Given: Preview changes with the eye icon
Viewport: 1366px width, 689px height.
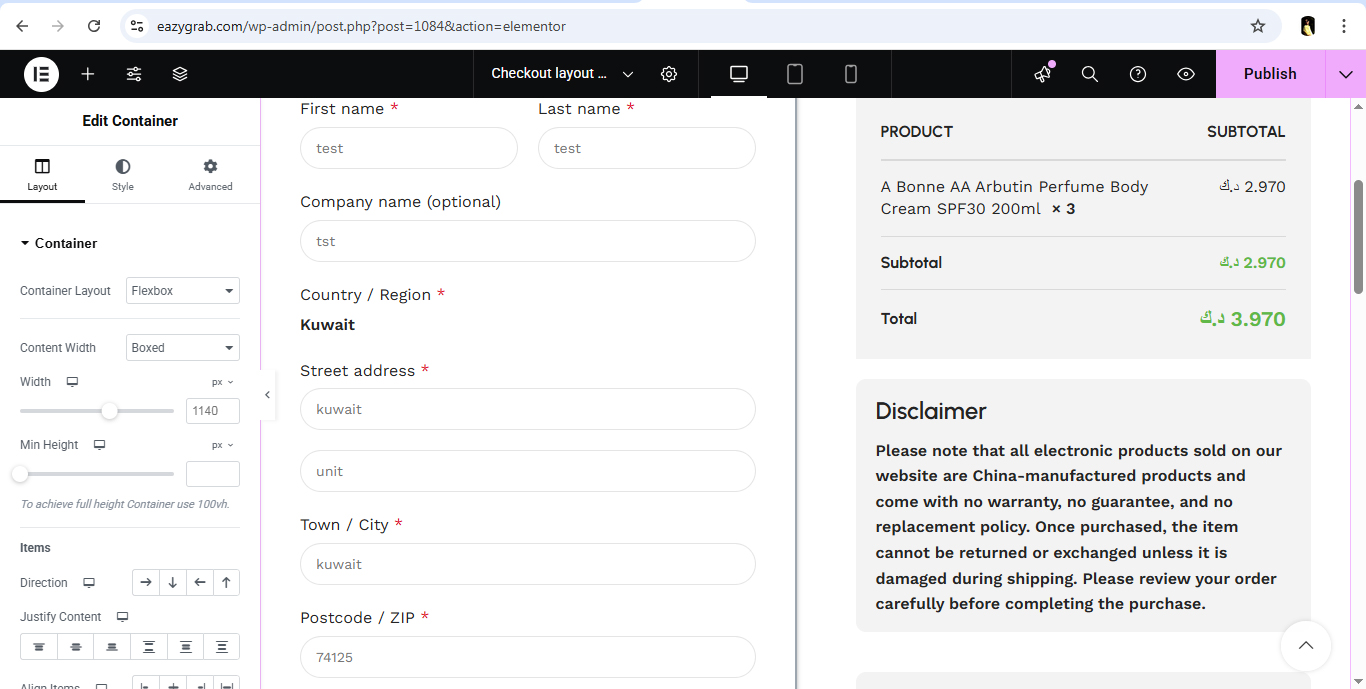Looking at the screenshot, I should click(1186, 74).
